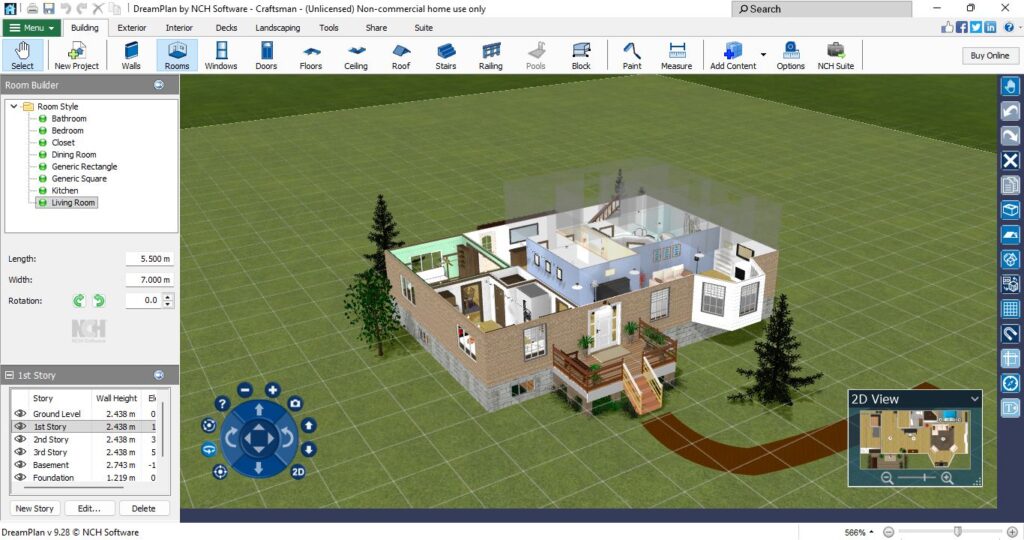
Task: Click the Search box in title bar
Action: [822, 9]
